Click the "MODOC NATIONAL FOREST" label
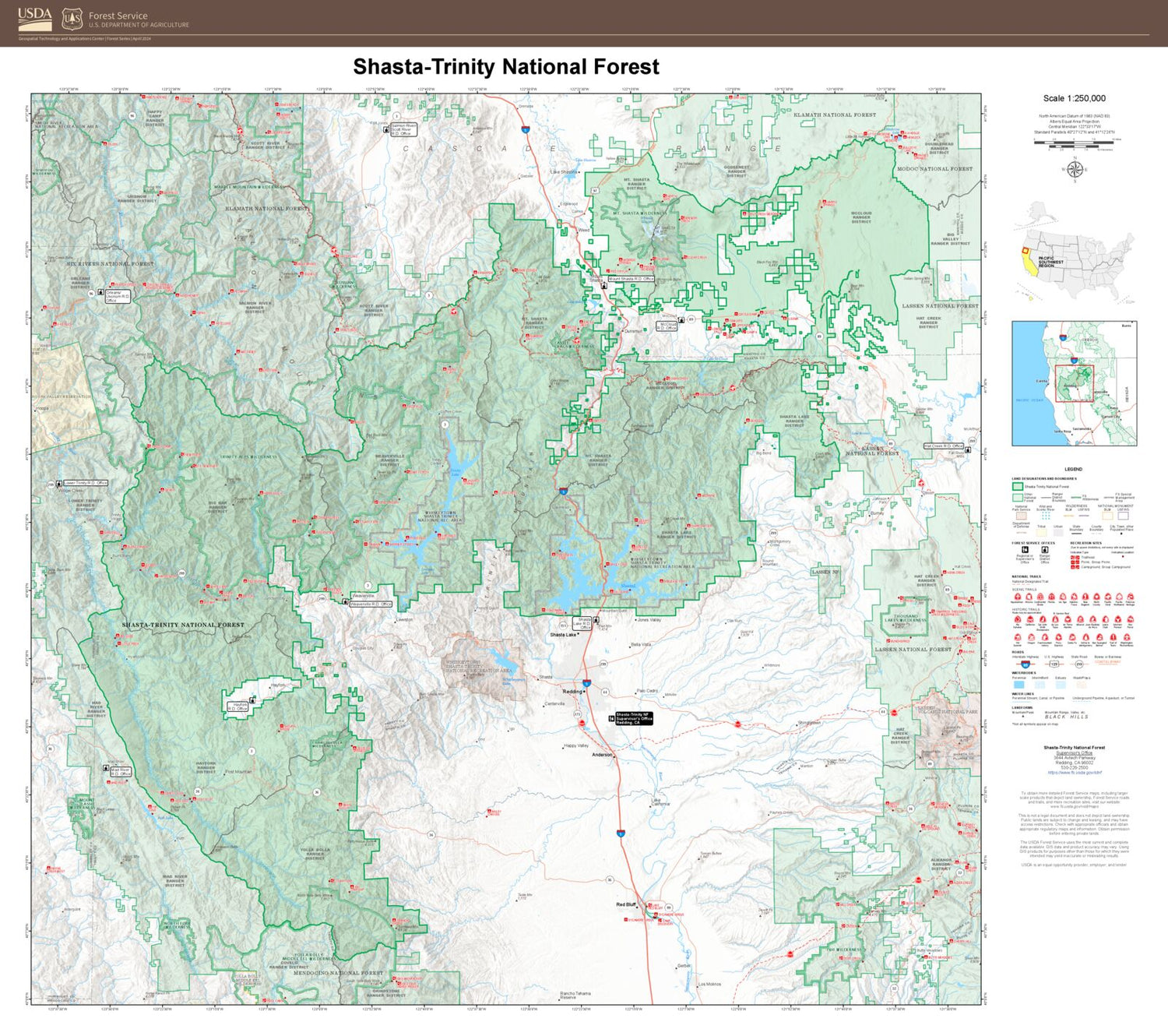 pyautogui.click(x=935, y=168)
